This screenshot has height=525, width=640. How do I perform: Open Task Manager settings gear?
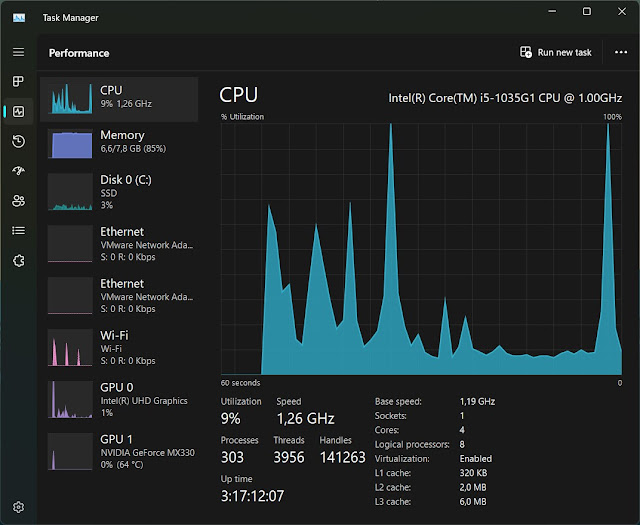pos(18,507)
